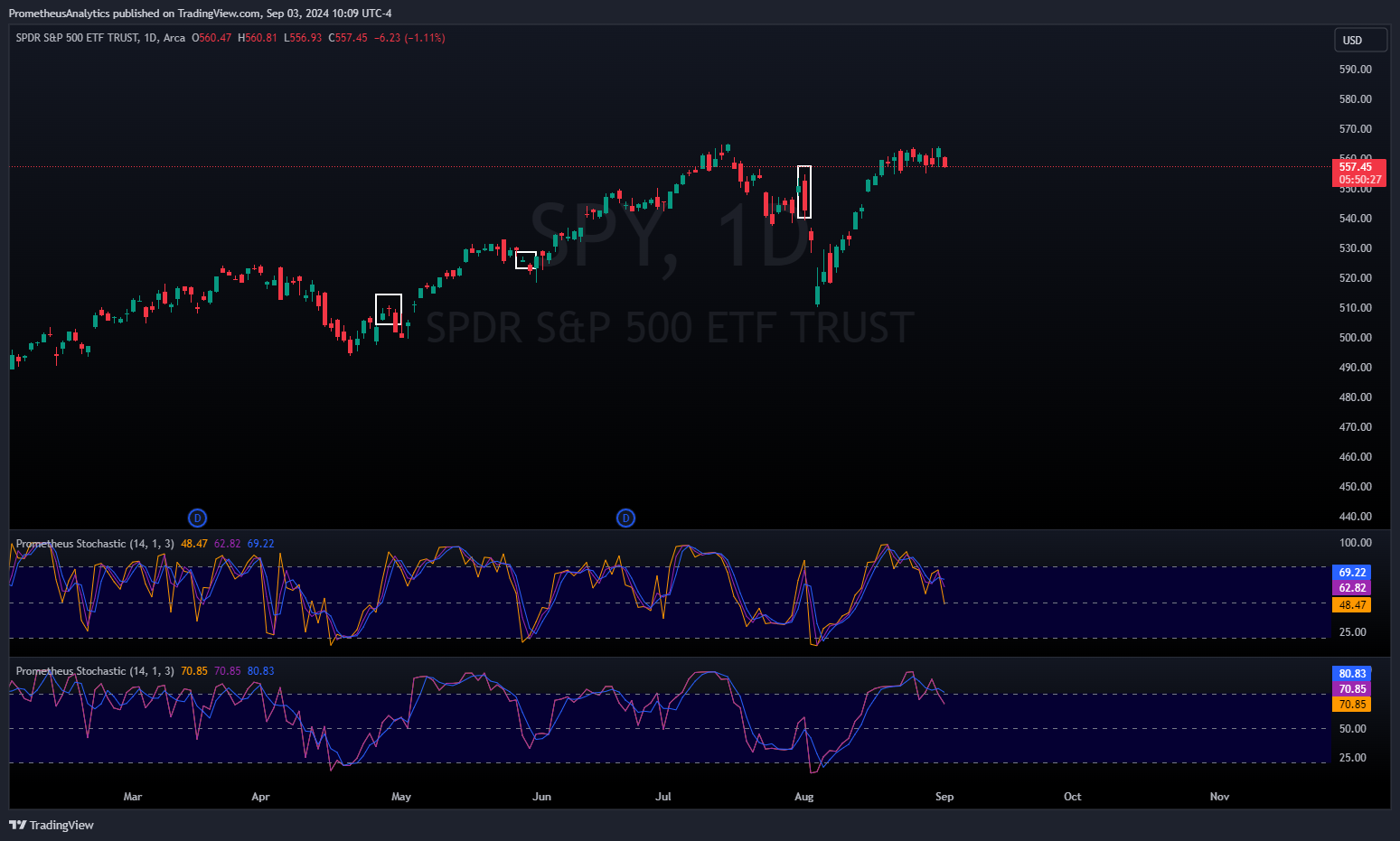
Task: Click the orange 48.47 axis price tag
Action: click(x=1351, y=605)
